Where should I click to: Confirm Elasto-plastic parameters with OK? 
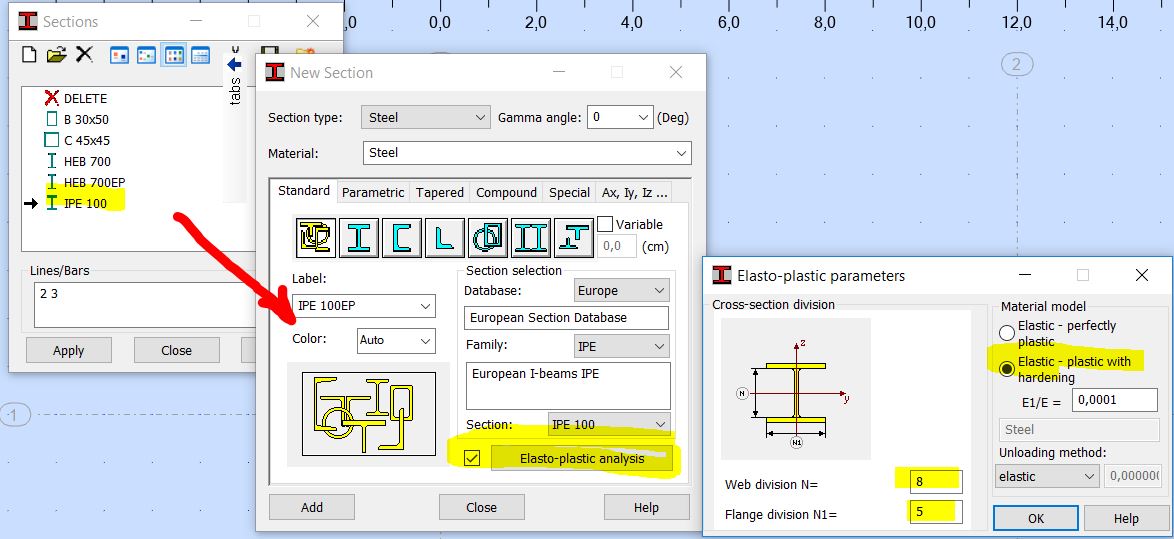coord(1035,518)
